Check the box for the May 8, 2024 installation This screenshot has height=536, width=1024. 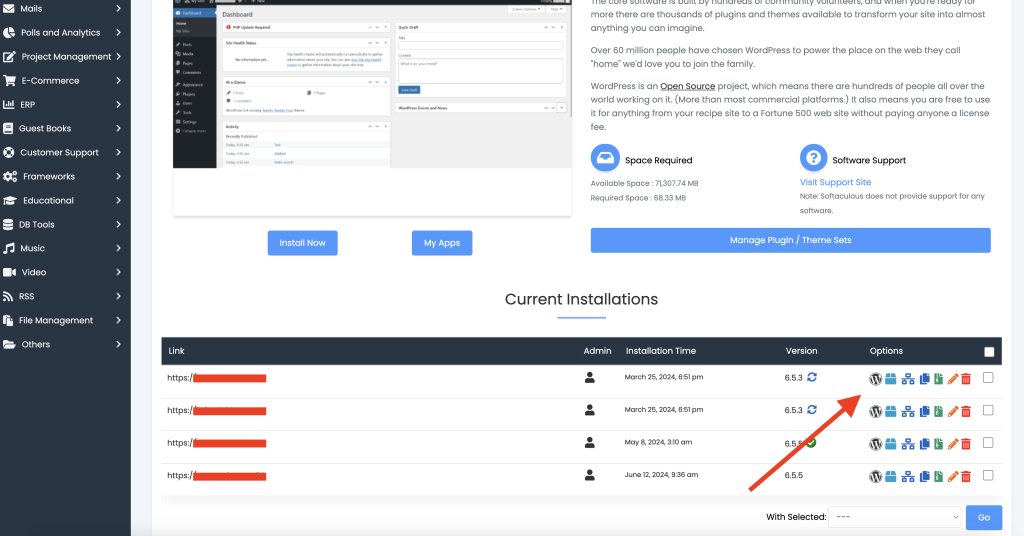pos(988,443)
